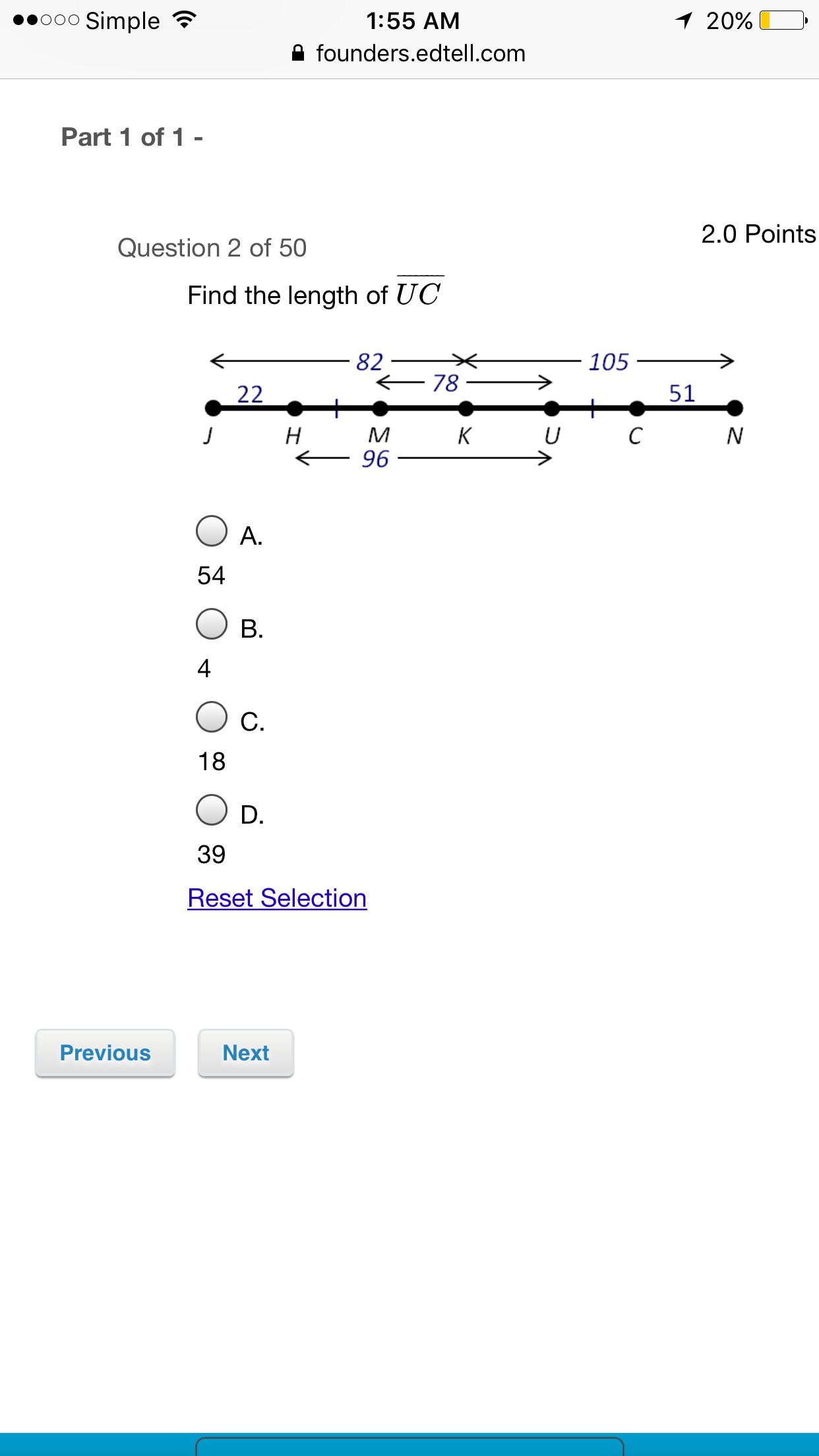The height and width of the screenshot is (1456, 819).
Task: Choose answer option B radio button
Action: (212, 624)
